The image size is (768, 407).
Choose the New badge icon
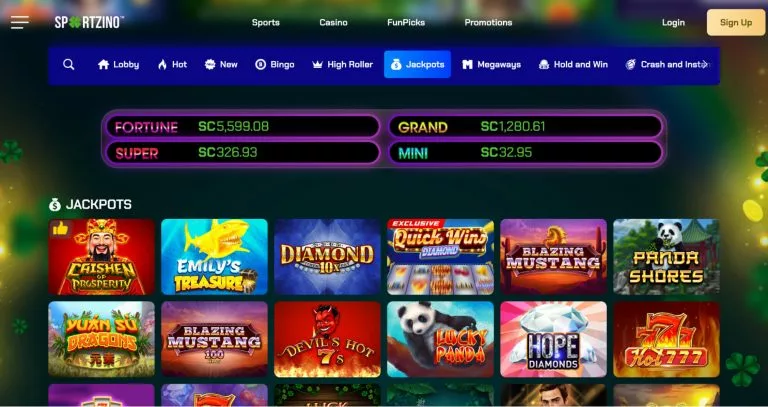[x=210, y=65]
